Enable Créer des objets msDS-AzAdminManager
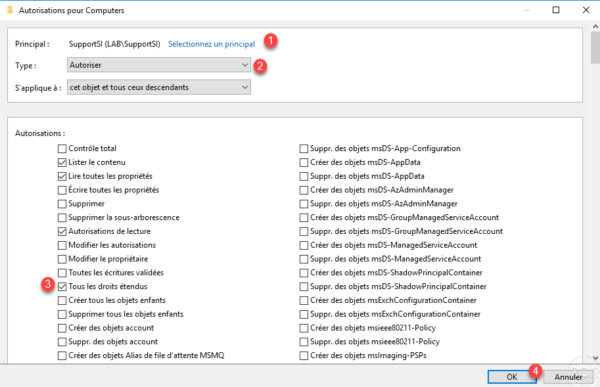This screenshot has width=600, height=387. 304,190
